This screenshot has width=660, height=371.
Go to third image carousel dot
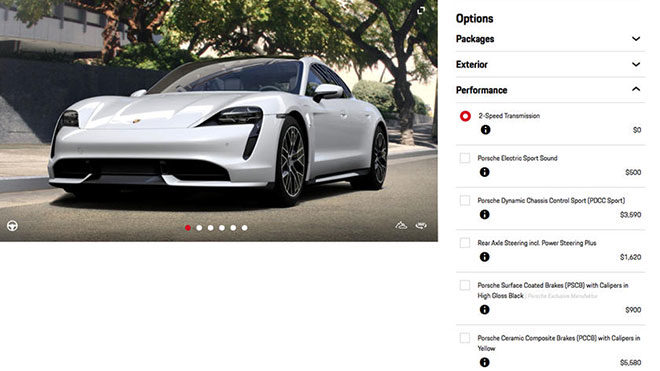pos(210,228)
